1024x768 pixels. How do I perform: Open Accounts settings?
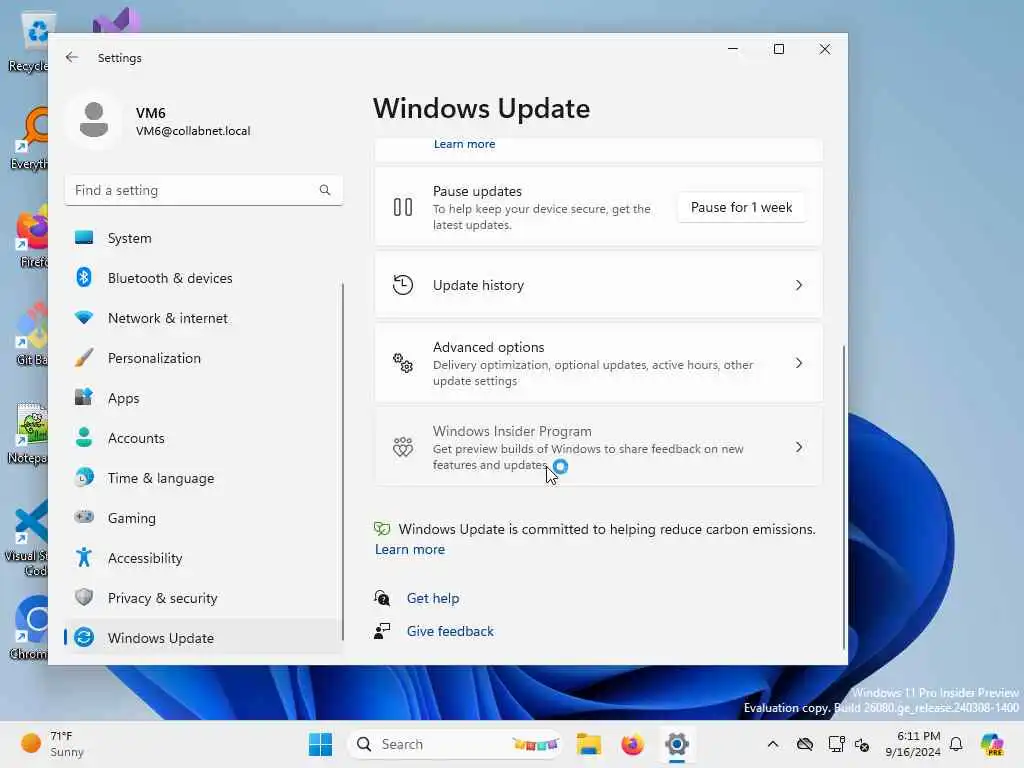click(204, 438)
